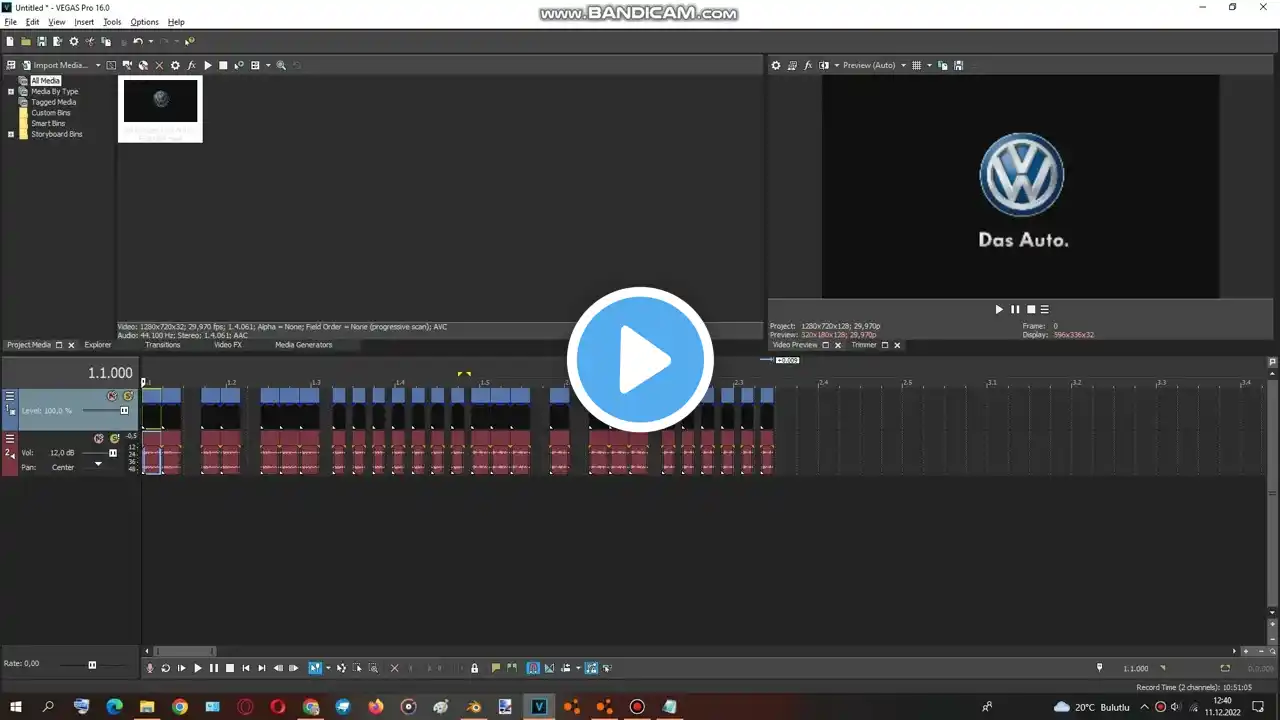1280x720 pixels.
Task: Select the All Media bin
Action: coord(45,81)
